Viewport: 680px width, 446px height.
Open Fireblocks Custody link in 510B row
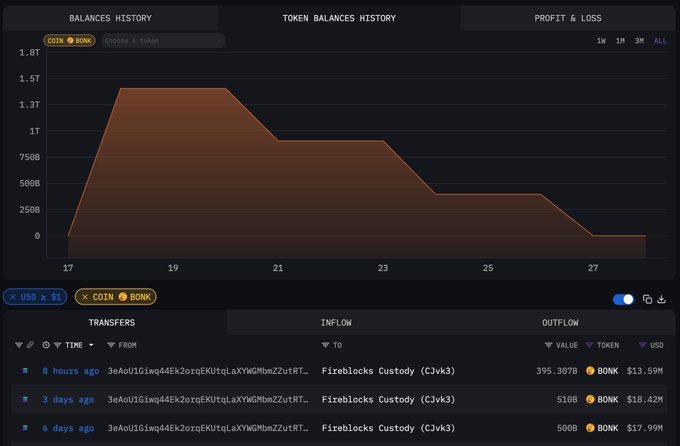click(388, 400)
